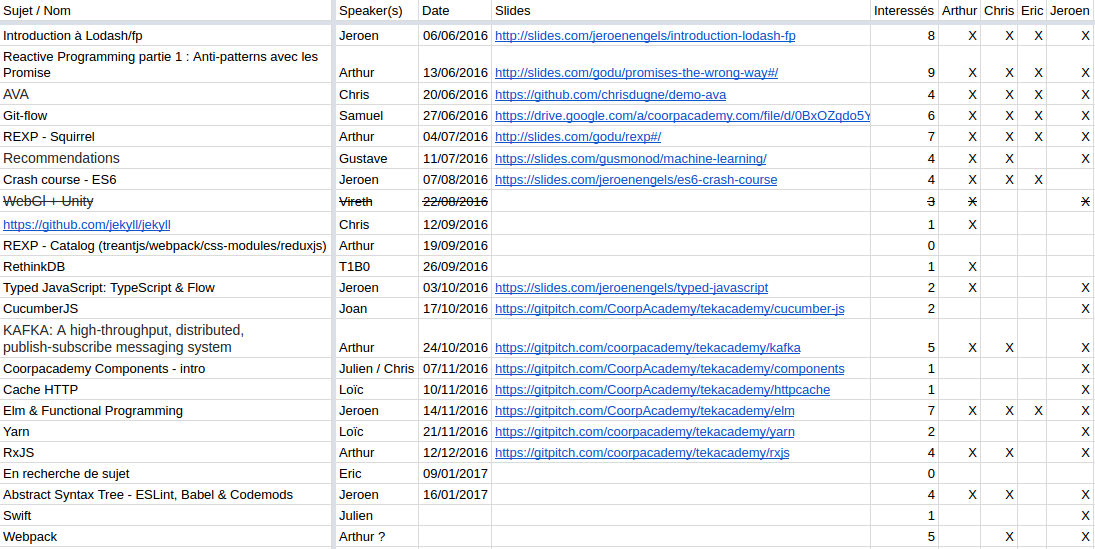
Task: Select speaker cell 'Gustave'
Action: [x=377, y=159]
